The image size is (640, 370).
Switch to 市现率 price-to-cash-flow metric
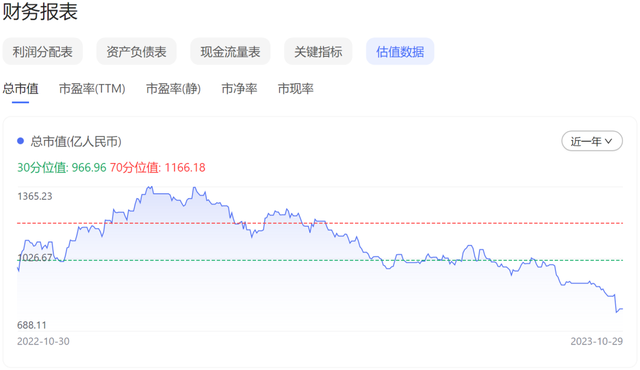[x=296, y=89]
